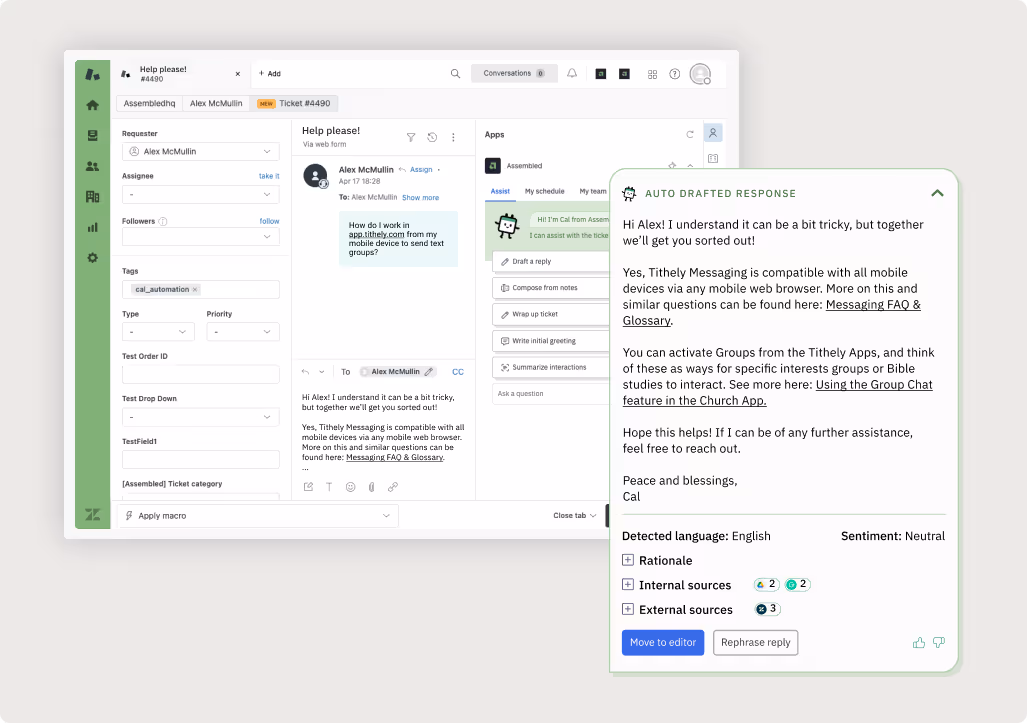Open the Views icon in the sidebar
The image size is (1027, 723).
pyautogui.click(x=92, y=136)
